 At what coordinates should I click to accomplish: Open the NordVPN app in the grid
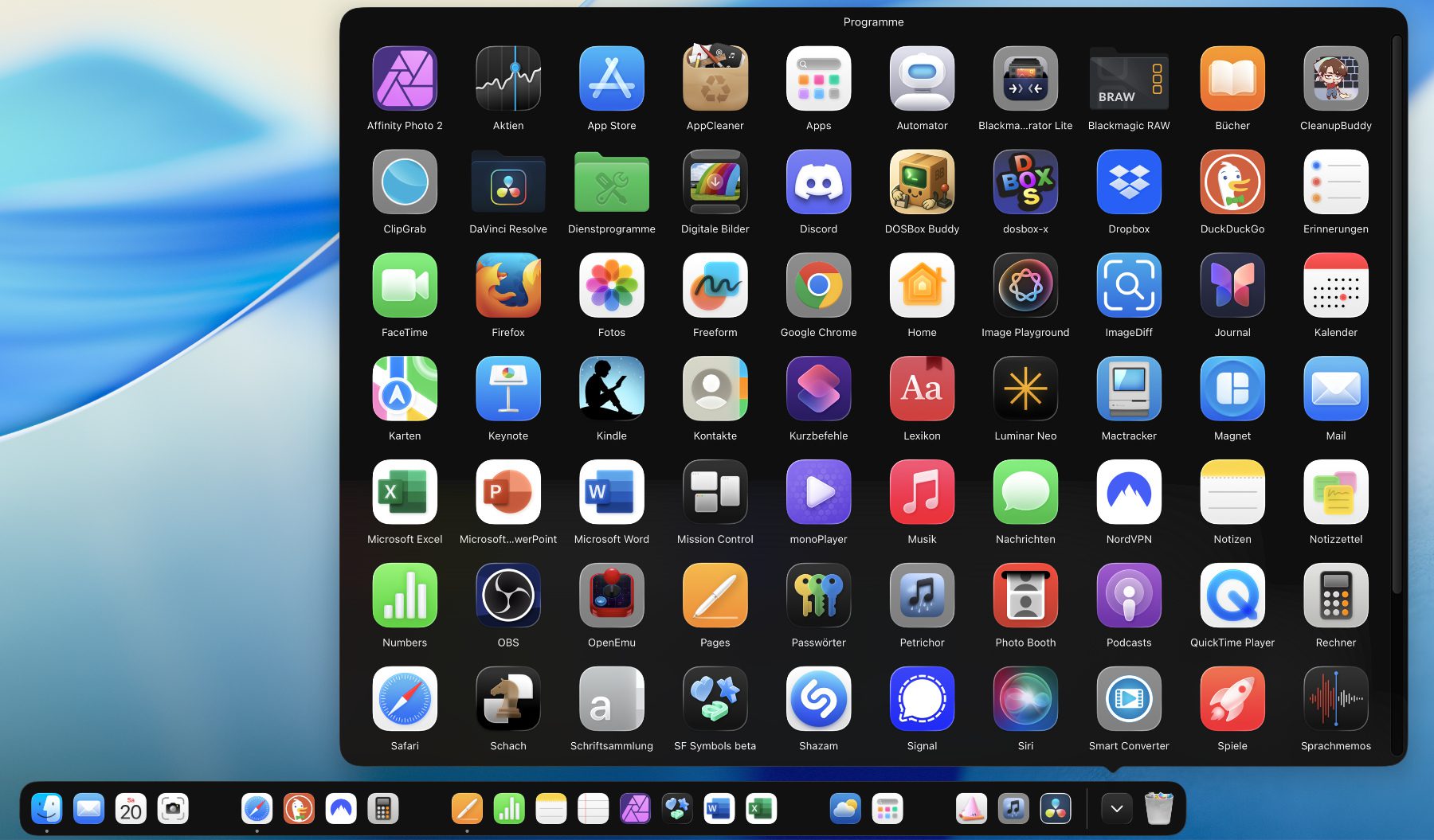(1129, 493)
